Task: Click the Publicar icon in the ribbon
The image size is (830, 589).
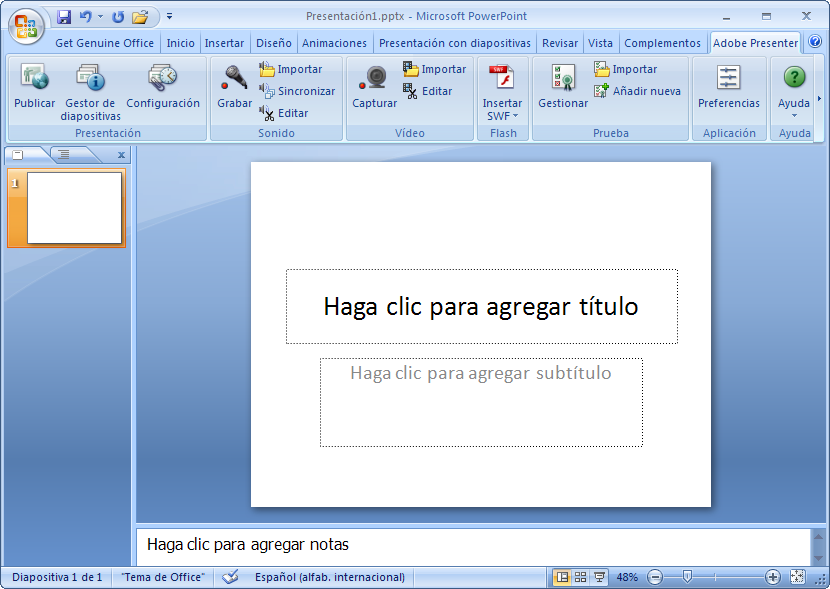Action: tap(35, 78)
